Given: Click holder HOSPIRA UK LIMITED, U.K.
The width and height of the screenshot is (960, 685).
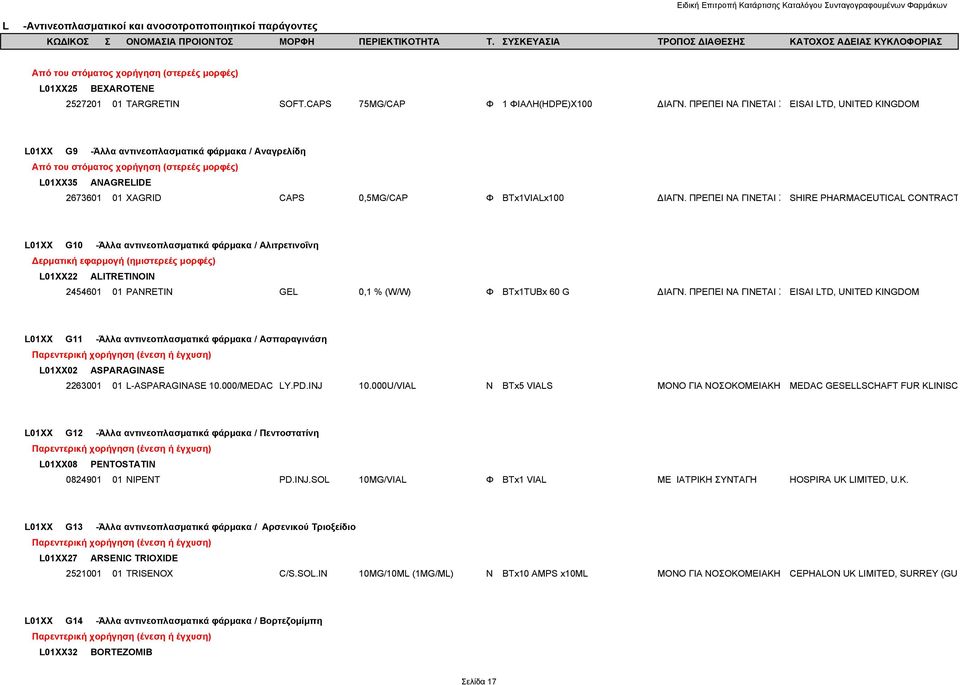Looking at the screenshot, I should [x=849, y=480].
